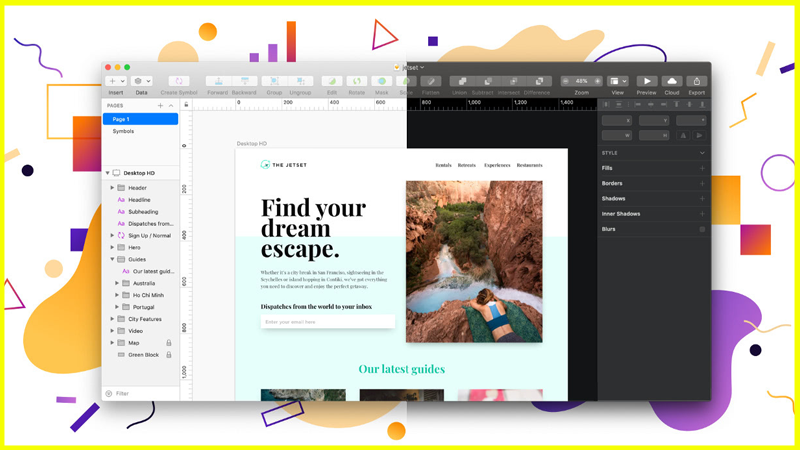Apply the Subtract boolean operation

tap(487, 81)
